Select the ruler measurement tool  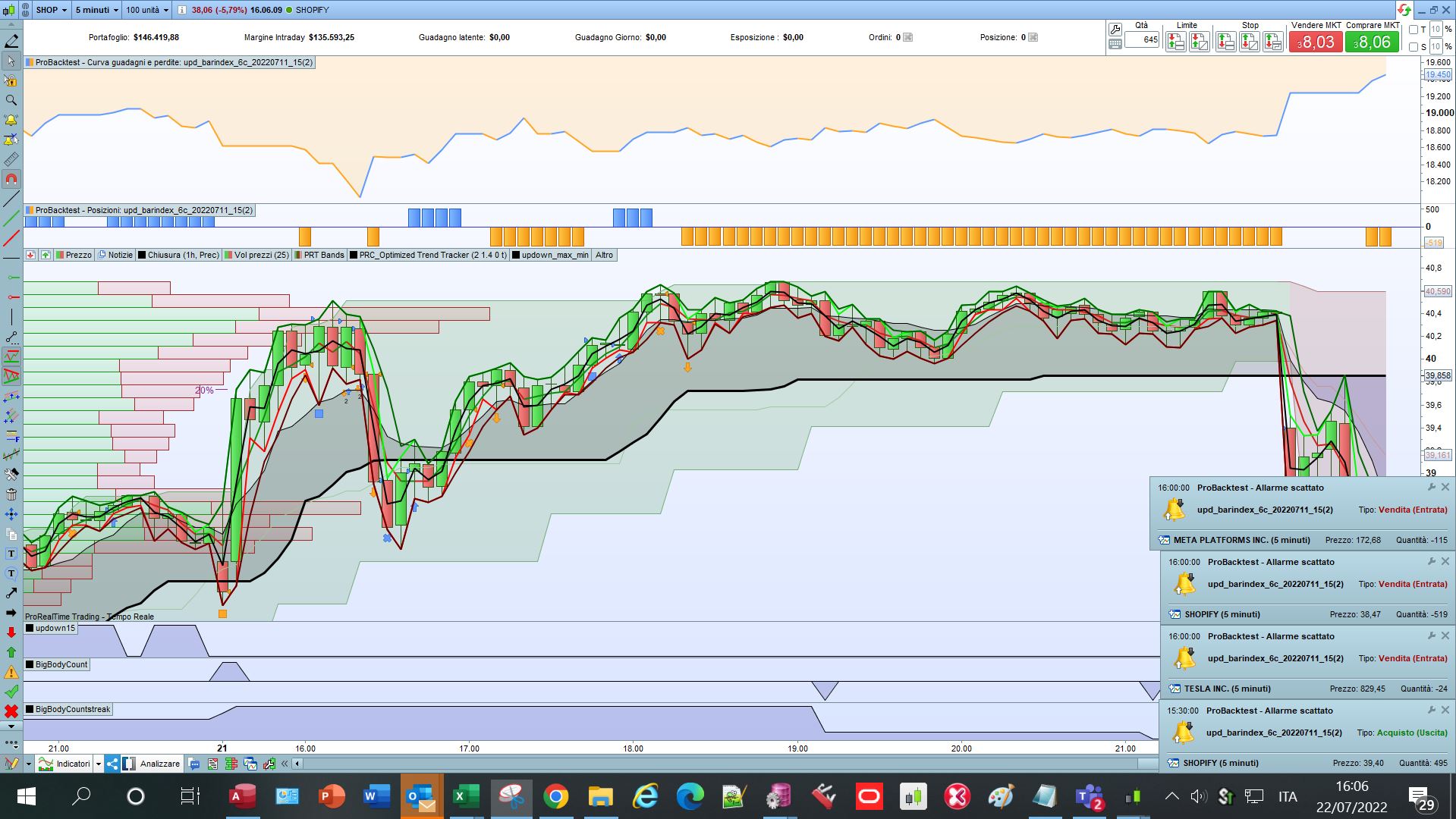[x=11, y=159]
